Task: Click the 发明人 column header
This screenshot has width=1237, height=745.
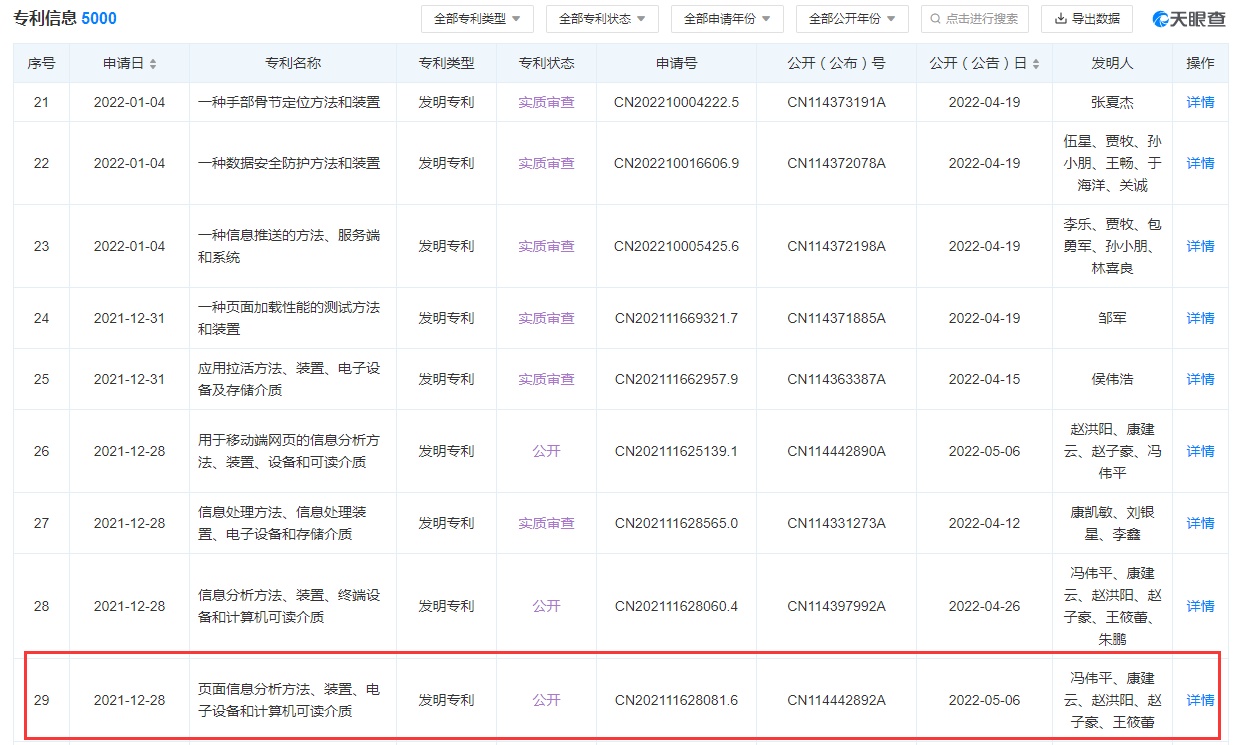Action: (x=1112, y=63)
